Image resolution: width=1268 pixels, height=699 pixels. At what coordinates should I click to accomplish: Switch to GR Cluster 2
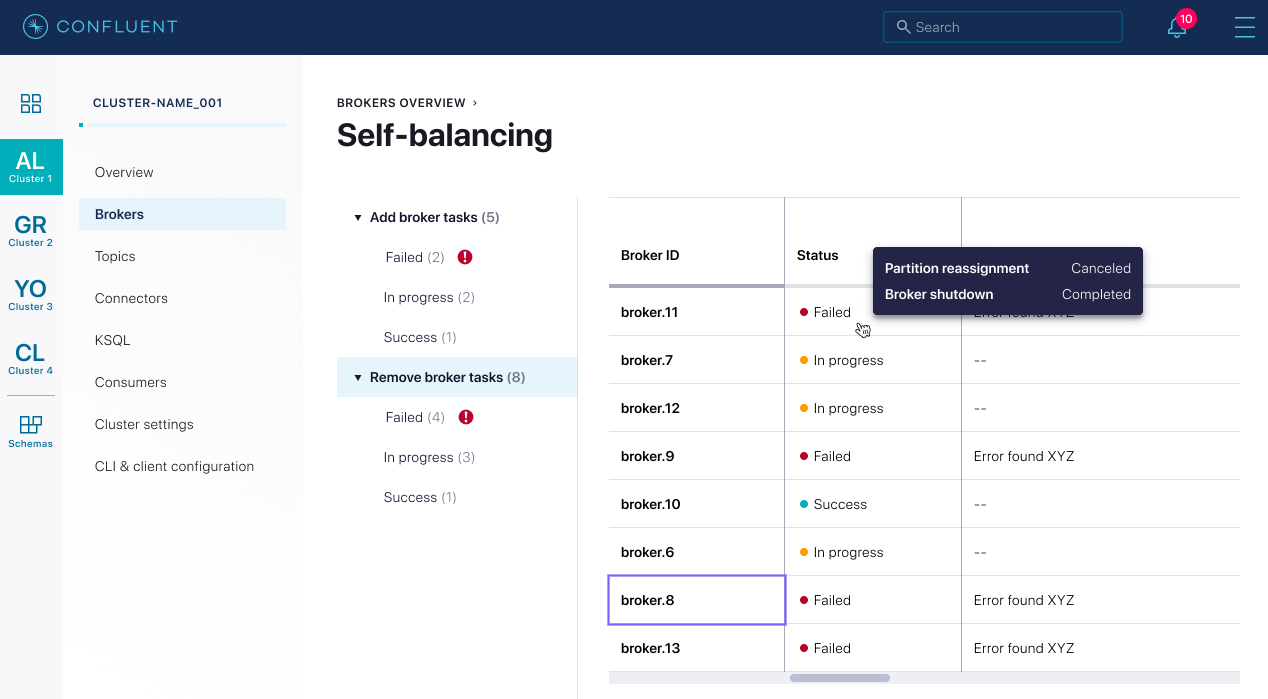(x=31, y=231)
